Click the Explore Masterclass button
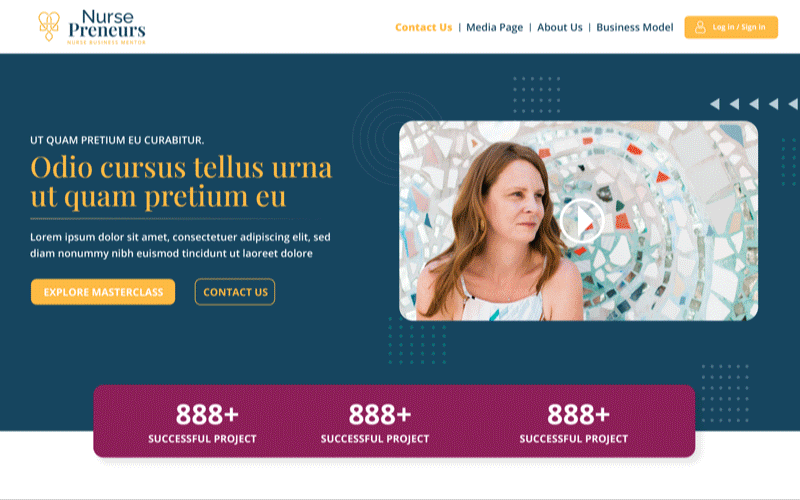Image resolution: width=800 pixels, height=500 pixels. [103, 292]
